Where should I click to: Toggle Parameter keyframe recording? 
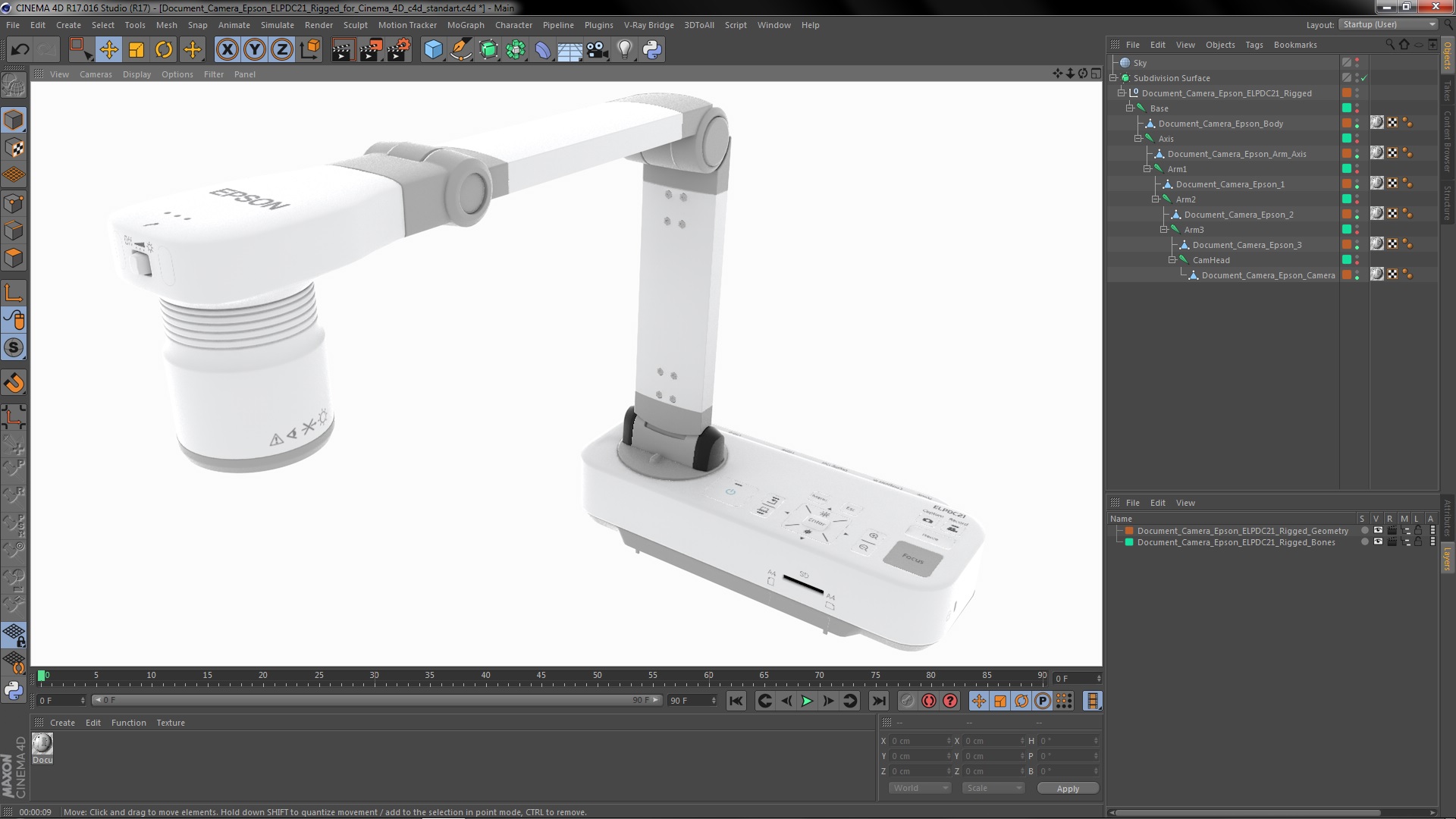point(1043,701)
